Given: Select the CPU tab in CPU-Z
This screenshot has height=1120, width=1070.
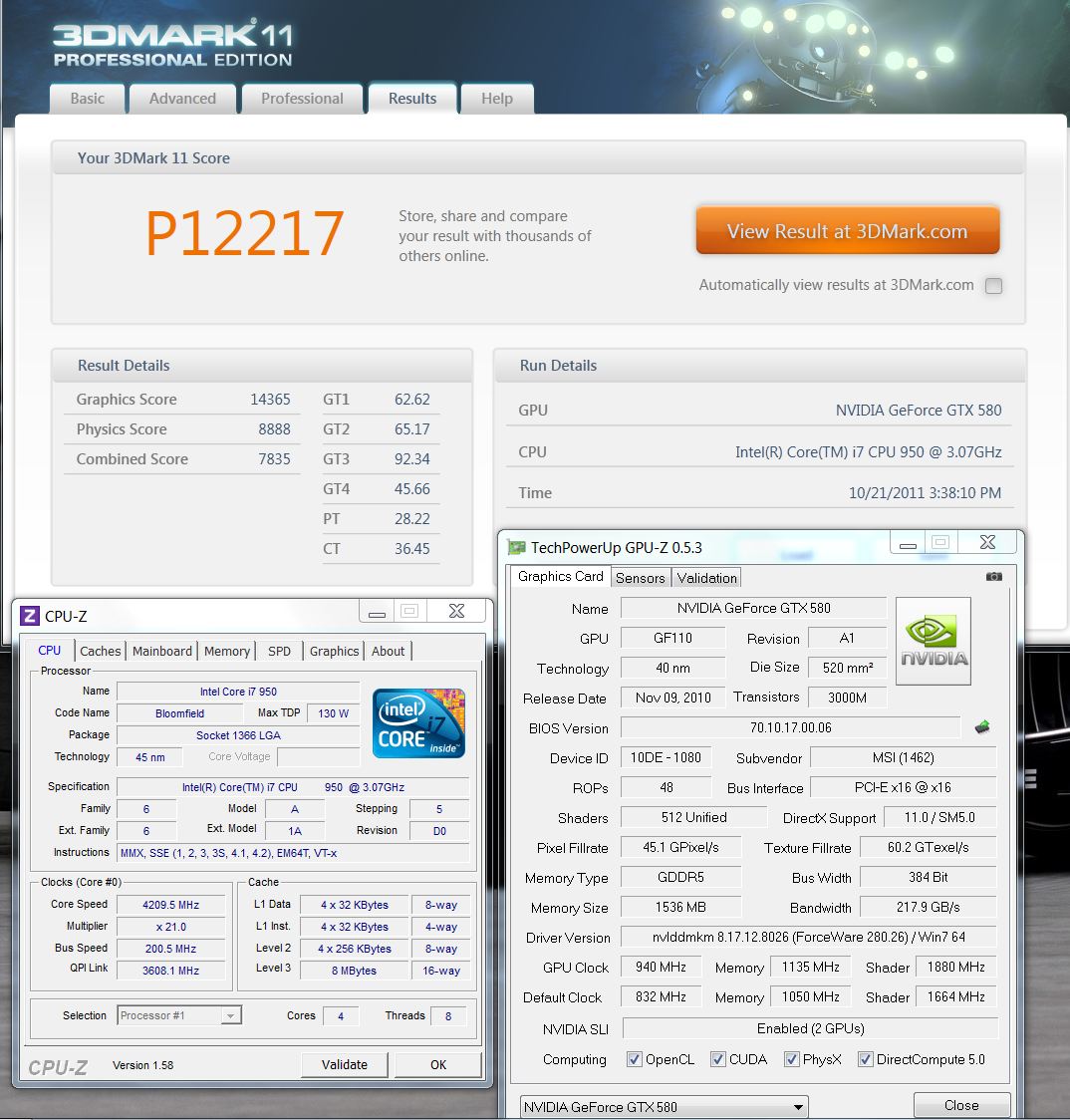Looking at the screenshot, I should pos(49,651).
